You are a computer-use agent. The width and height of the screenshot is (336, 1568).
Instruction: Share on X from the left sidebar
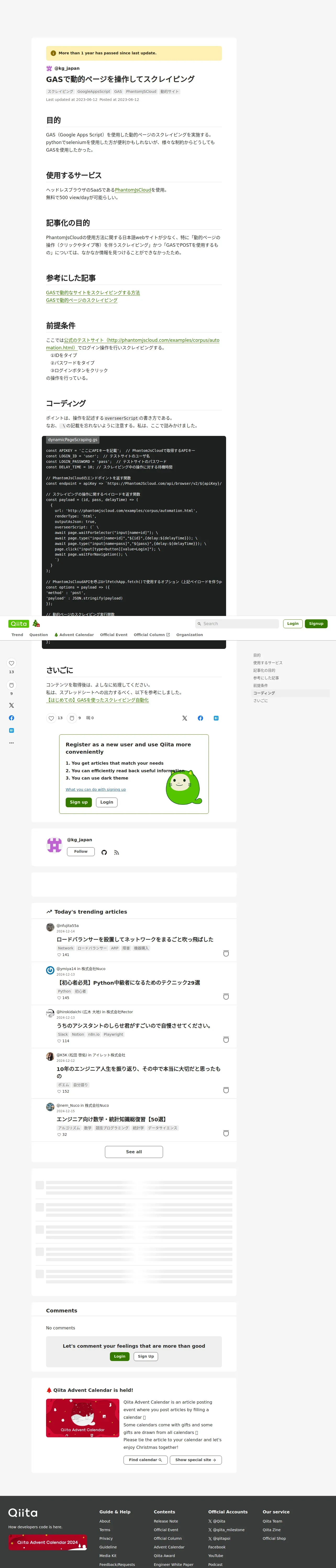11,706
